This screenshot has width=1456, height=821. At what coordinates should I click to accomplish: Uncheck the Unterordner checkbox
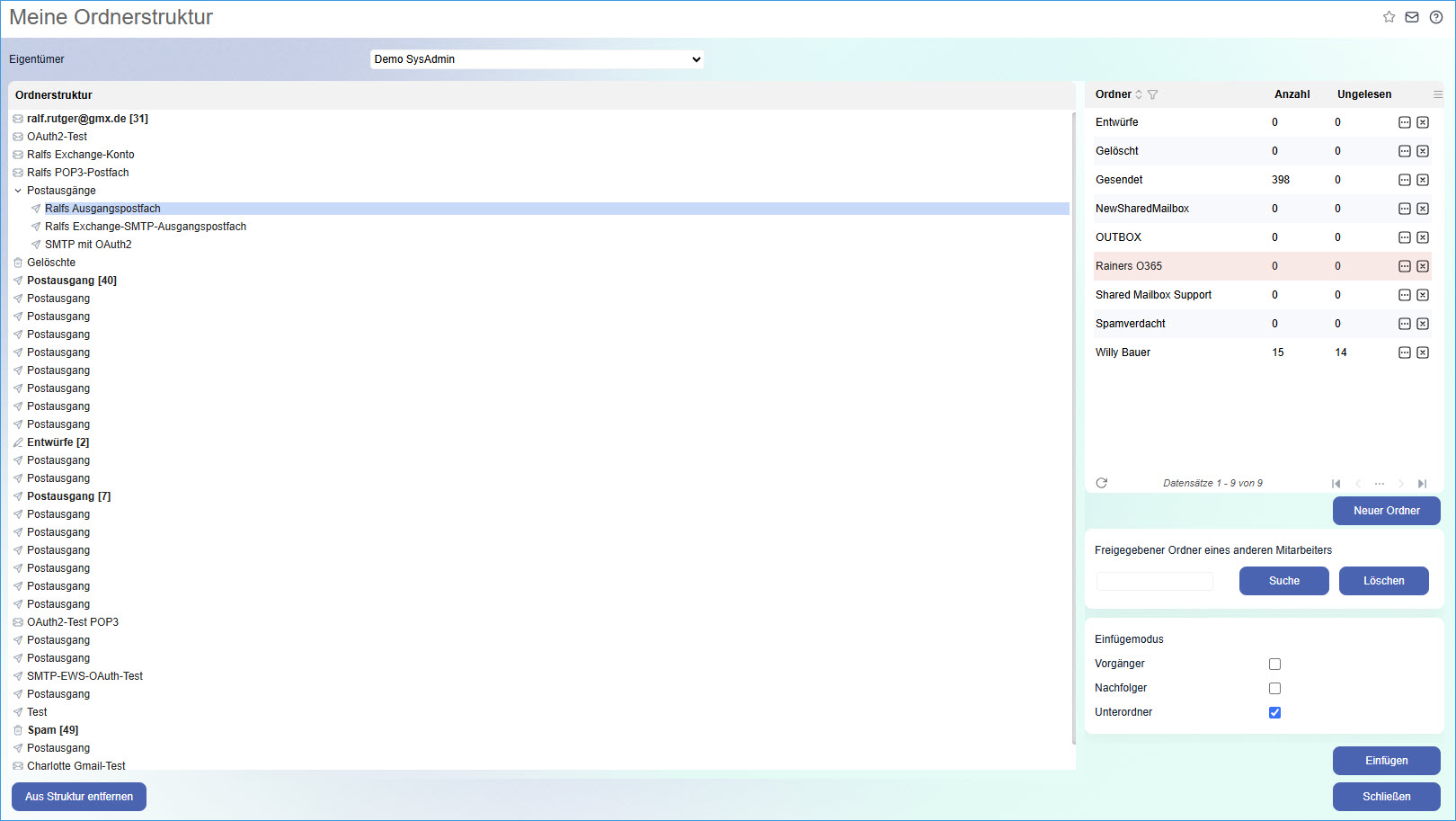pyautogui.click(x=1274, y=713)
